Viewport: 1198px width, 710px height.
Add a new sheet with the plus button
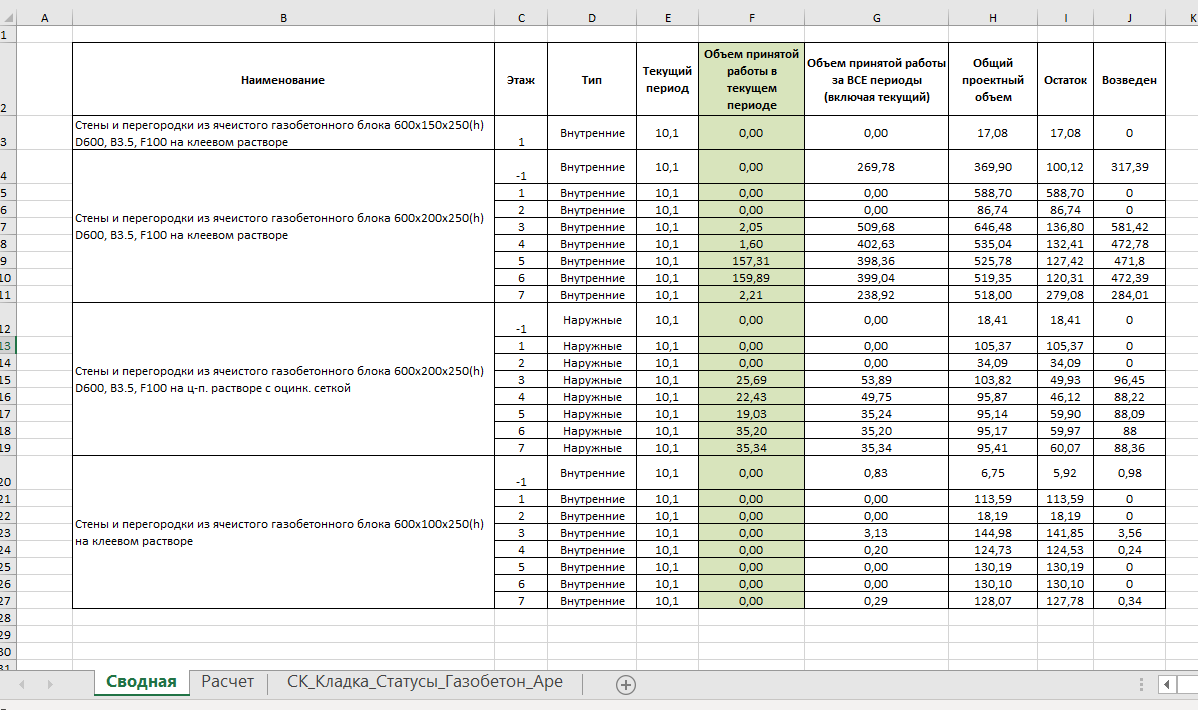click(626, 684)
